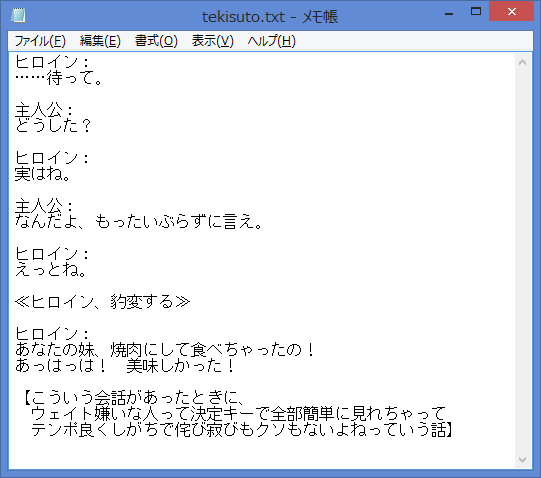Click the line なんだよ、もったいぶらずに言え。
Viewport: 541px width, 478px height.
139,222
